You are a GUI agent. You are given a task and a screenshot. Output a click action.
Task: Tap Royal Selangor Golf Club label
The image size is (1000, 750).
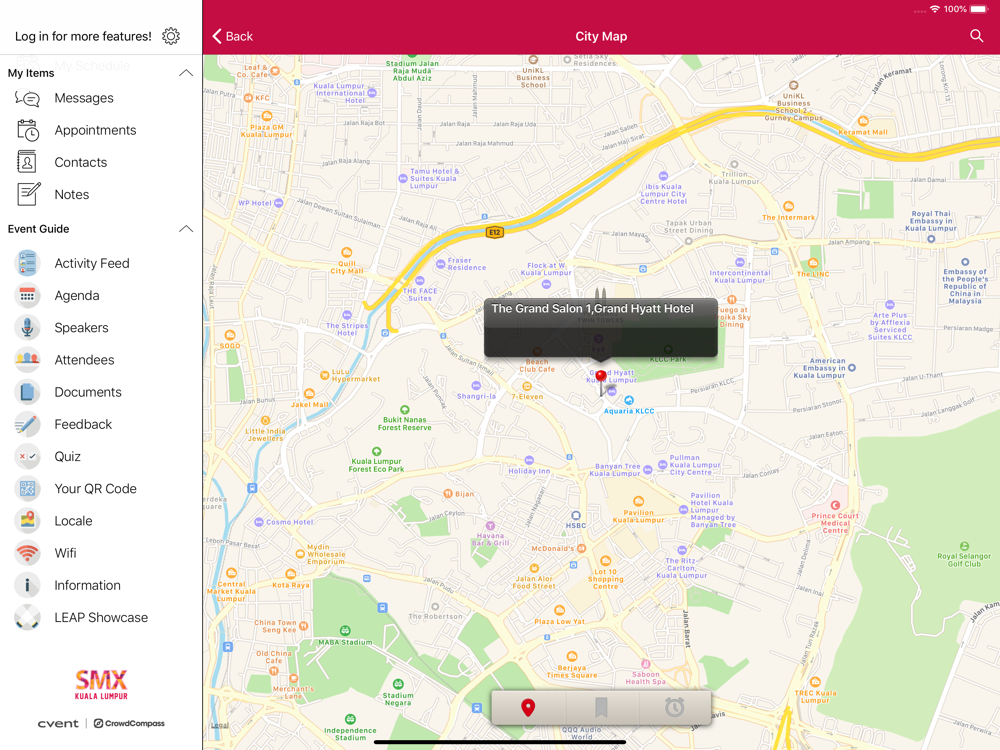(964, 560)
